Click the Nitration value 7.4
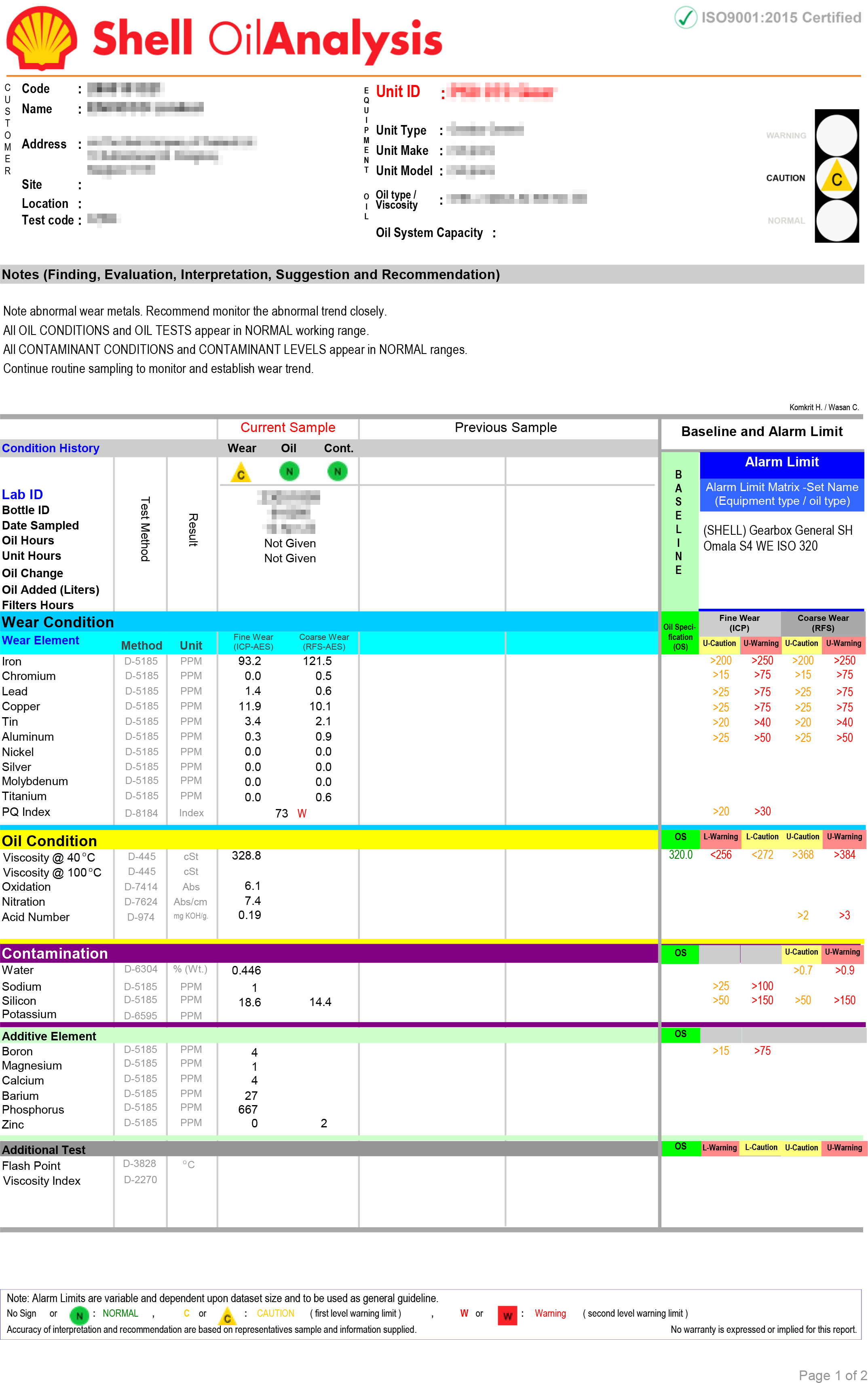 click(x=253, y=900)
